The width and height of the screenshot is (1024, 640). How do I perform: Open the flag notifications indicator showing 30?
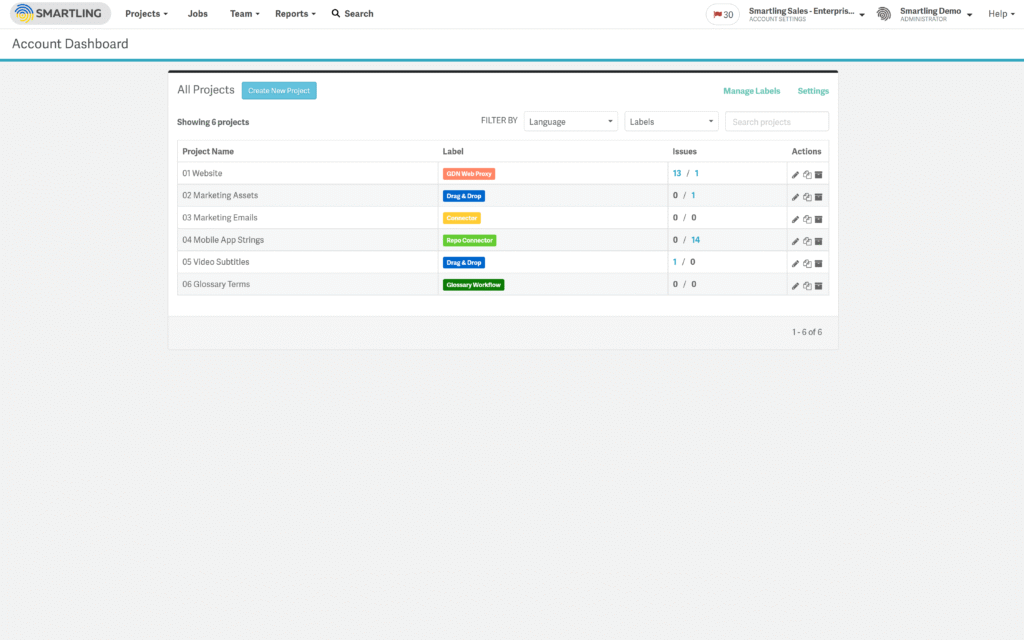point(722,14)
